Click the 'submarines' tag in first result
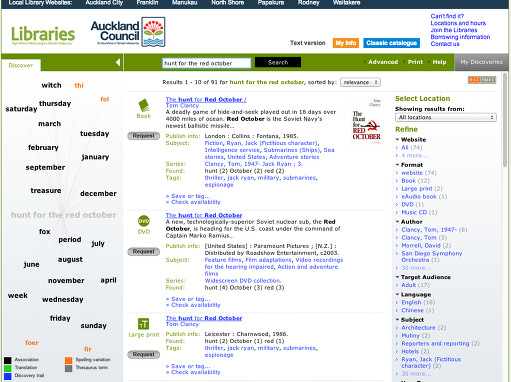This screenshot has width=511, height=382. (299, 178)
